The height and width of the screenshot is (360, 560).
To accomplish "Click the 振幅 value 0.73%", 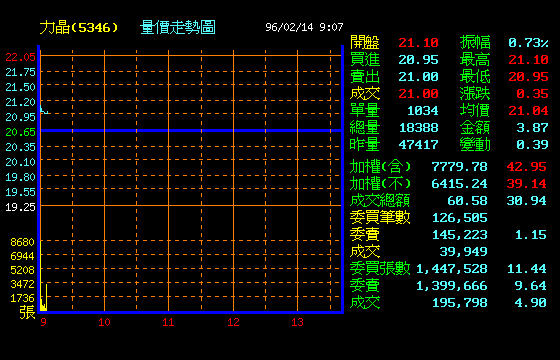I will tap(528, 43).
